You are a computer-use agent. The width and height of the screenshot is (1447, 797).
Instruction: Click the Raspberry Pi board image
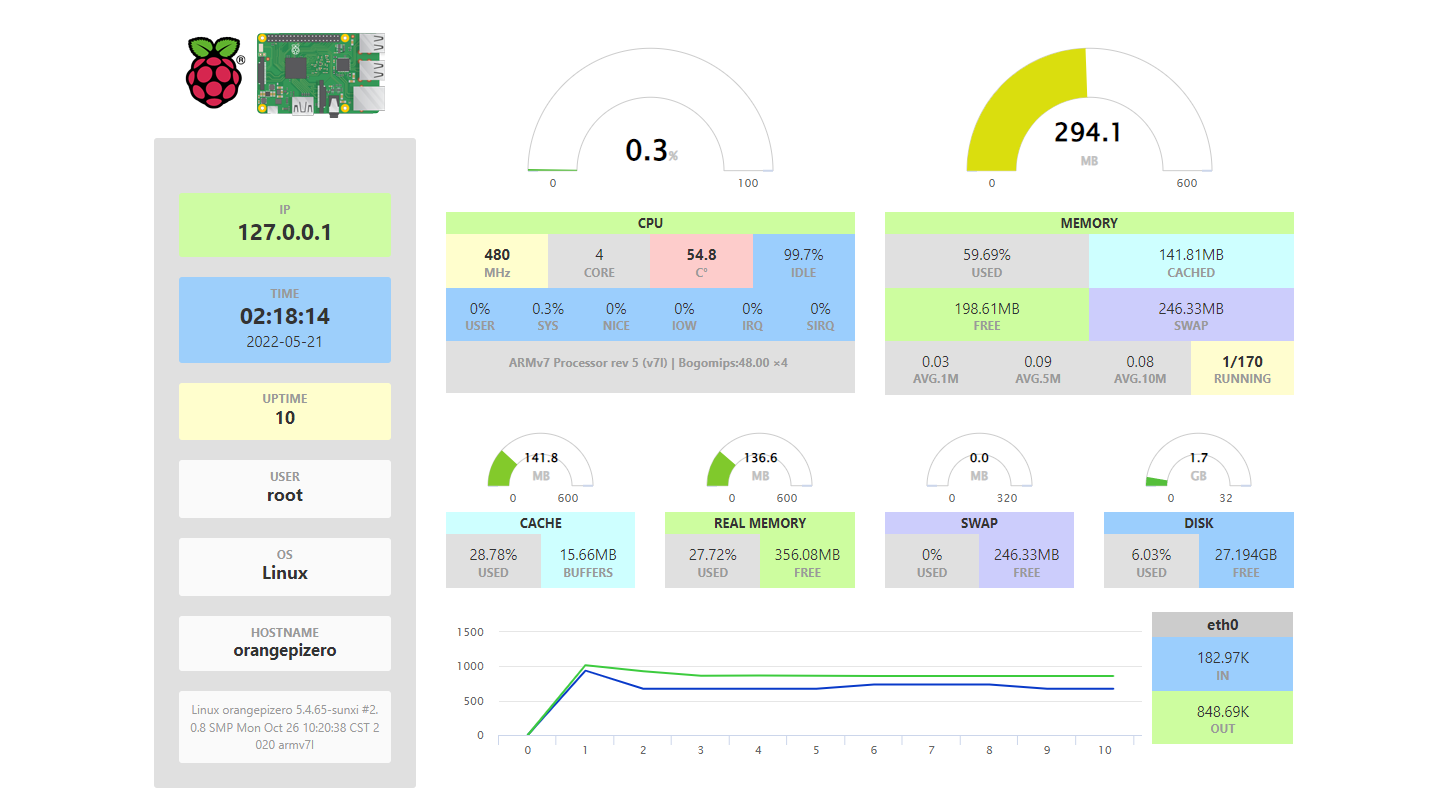pos(321,72)
